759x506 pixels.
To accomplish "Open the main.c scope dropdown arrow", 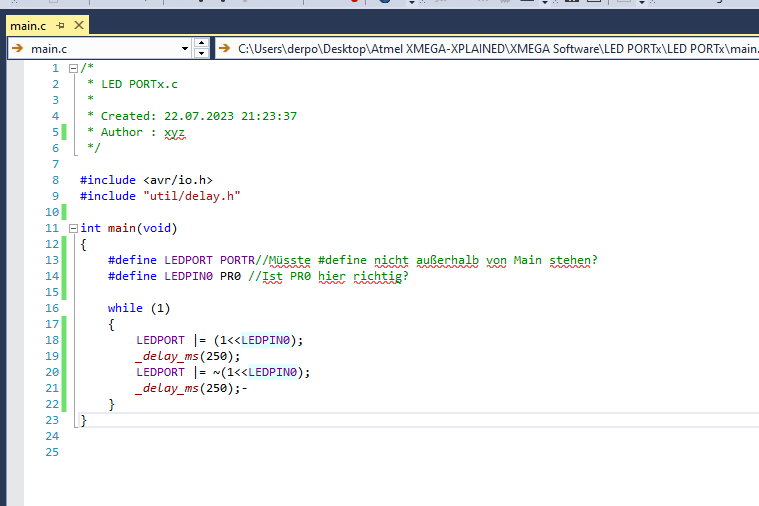I will [x=184, y=48].
